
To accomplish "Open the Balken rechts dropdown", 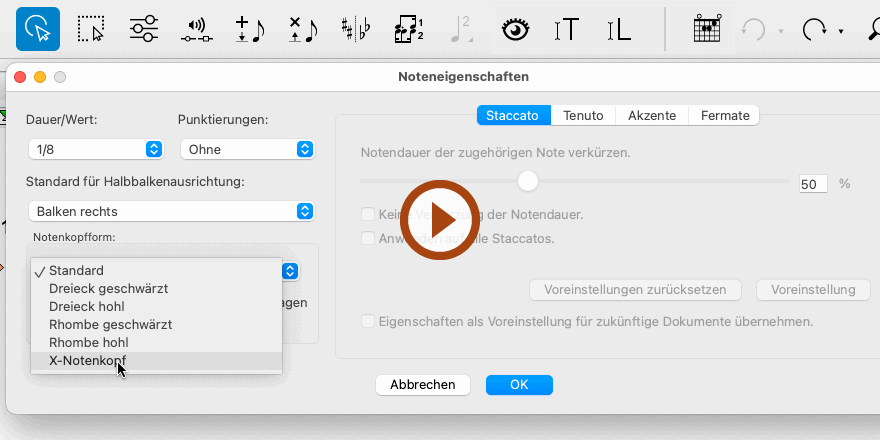I will 171,211.
